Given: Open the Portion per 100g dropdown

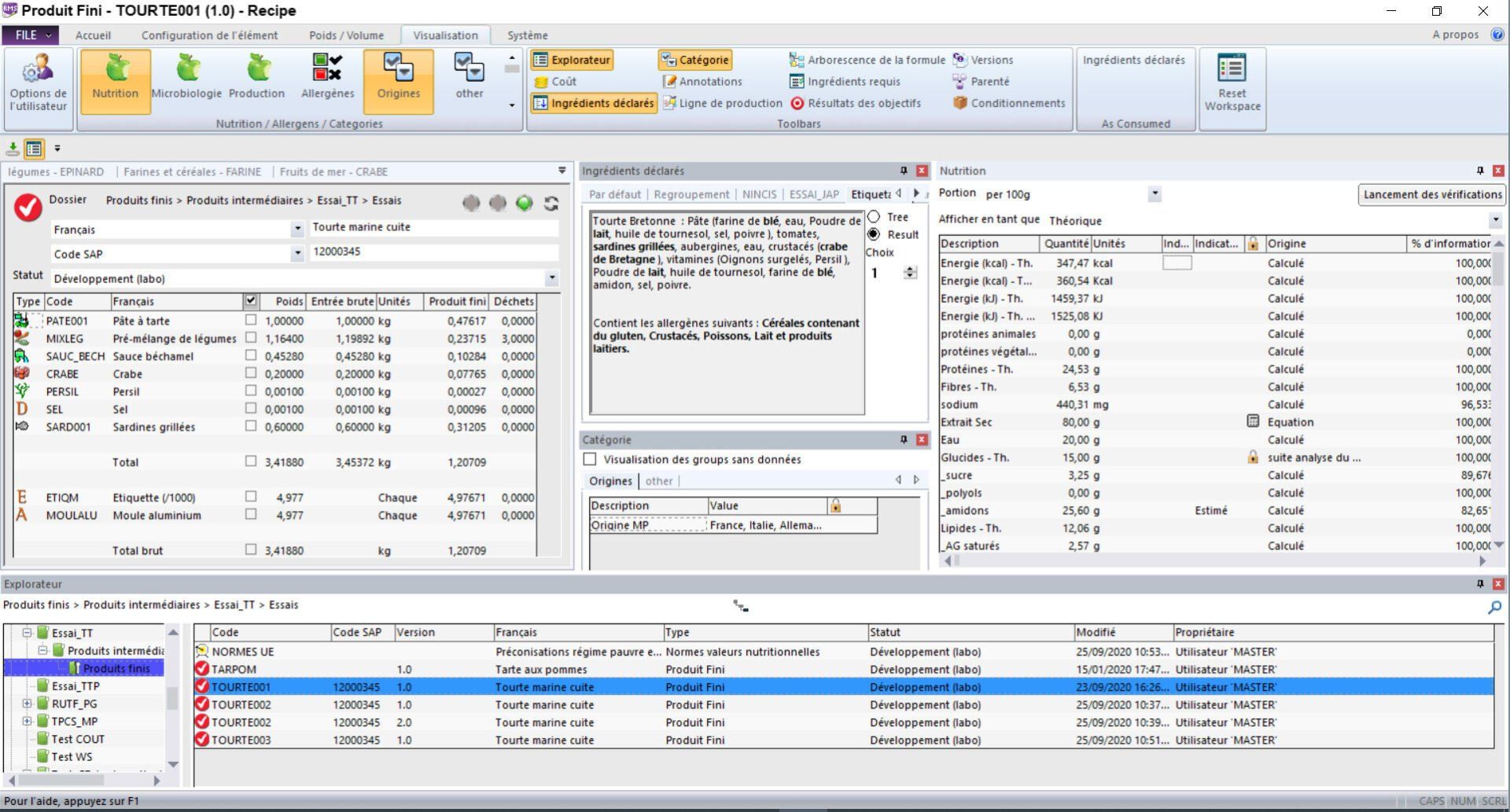Looking at the screenshot, I should pos(1154,193).
